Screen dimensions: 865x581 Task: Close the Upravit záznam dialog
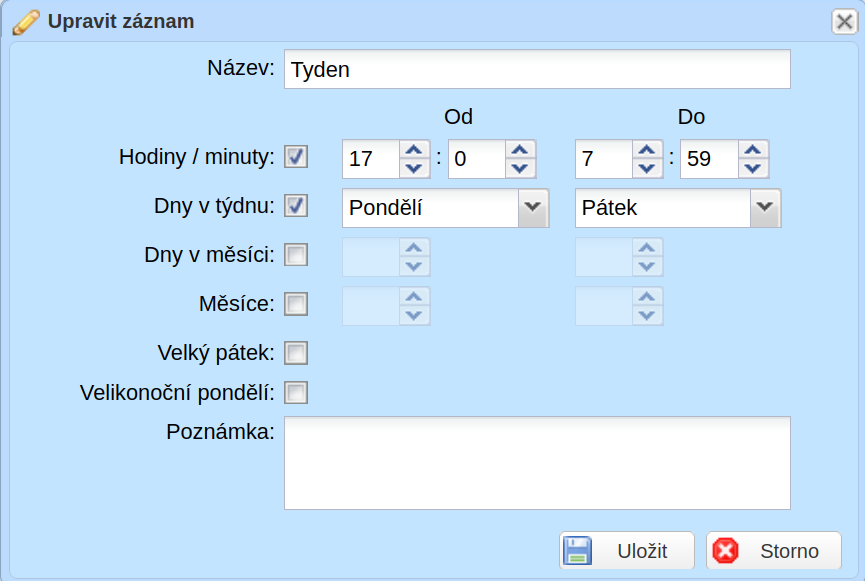(x=845, y=22)
